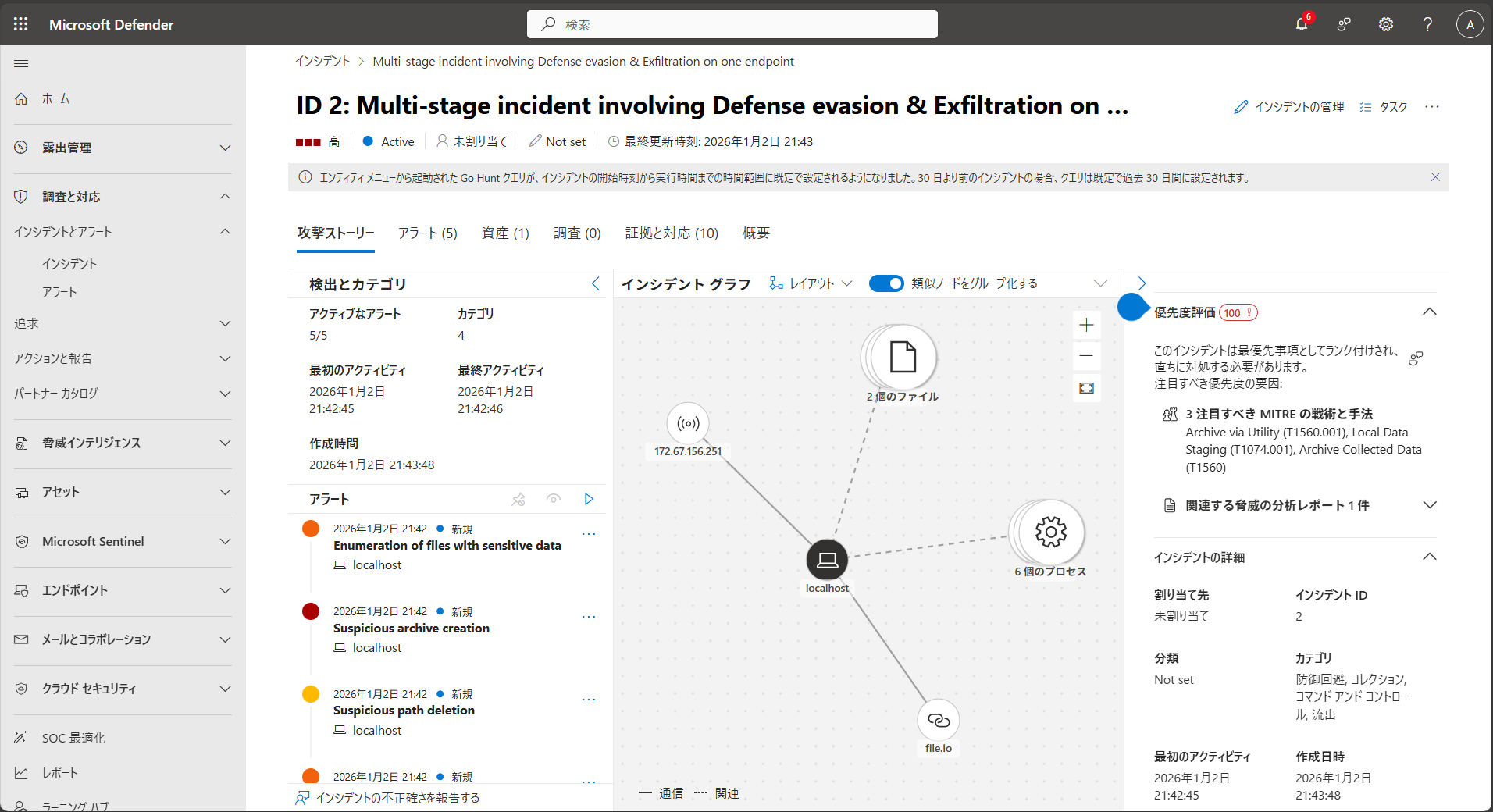
Task: Select 攻撃ストーリー tab
Action: coord(336,233)
